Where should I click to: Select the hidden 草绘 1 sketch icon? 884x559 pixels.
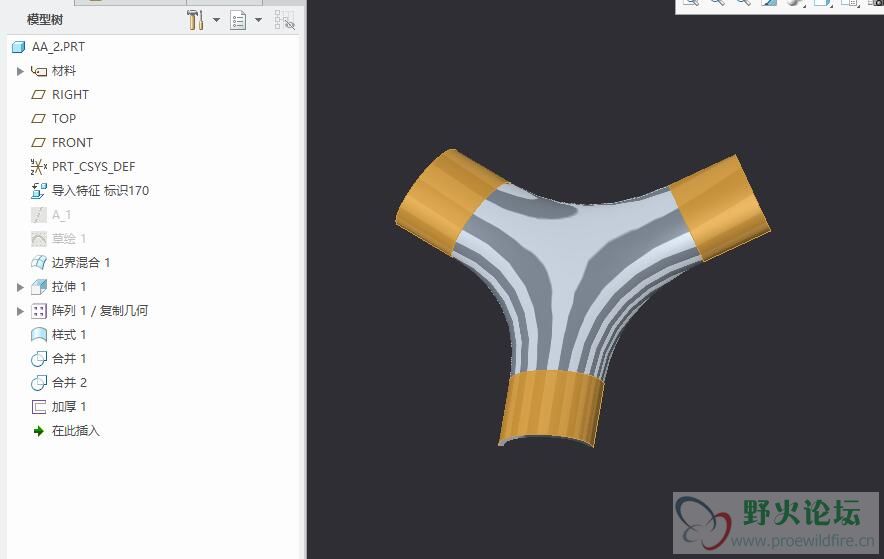pos(38,239)
